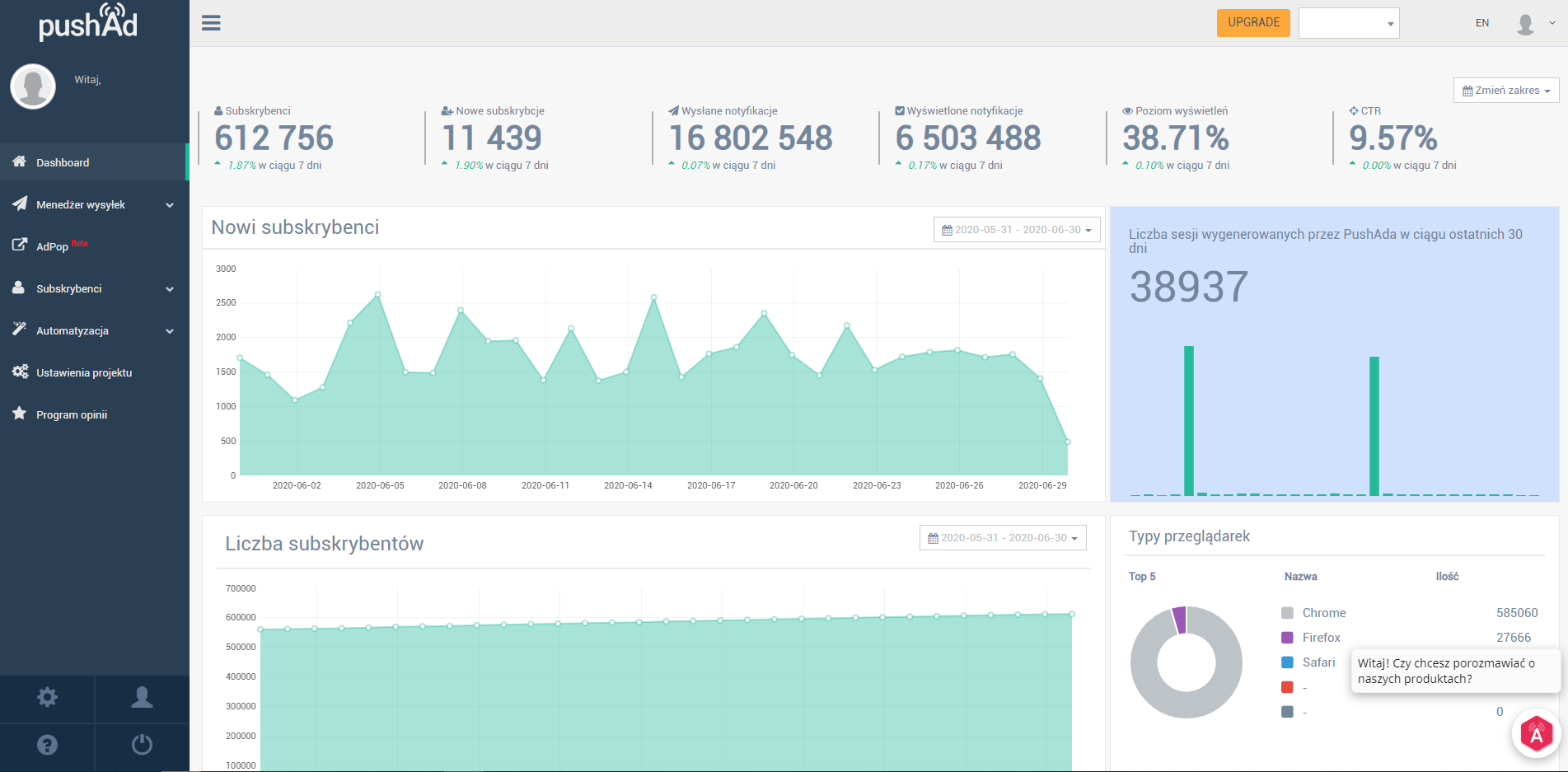Image resolution: width=1568 pixels, height=772 pixels.
Task: Go to Ustawienia projektu
Action: 84,373
